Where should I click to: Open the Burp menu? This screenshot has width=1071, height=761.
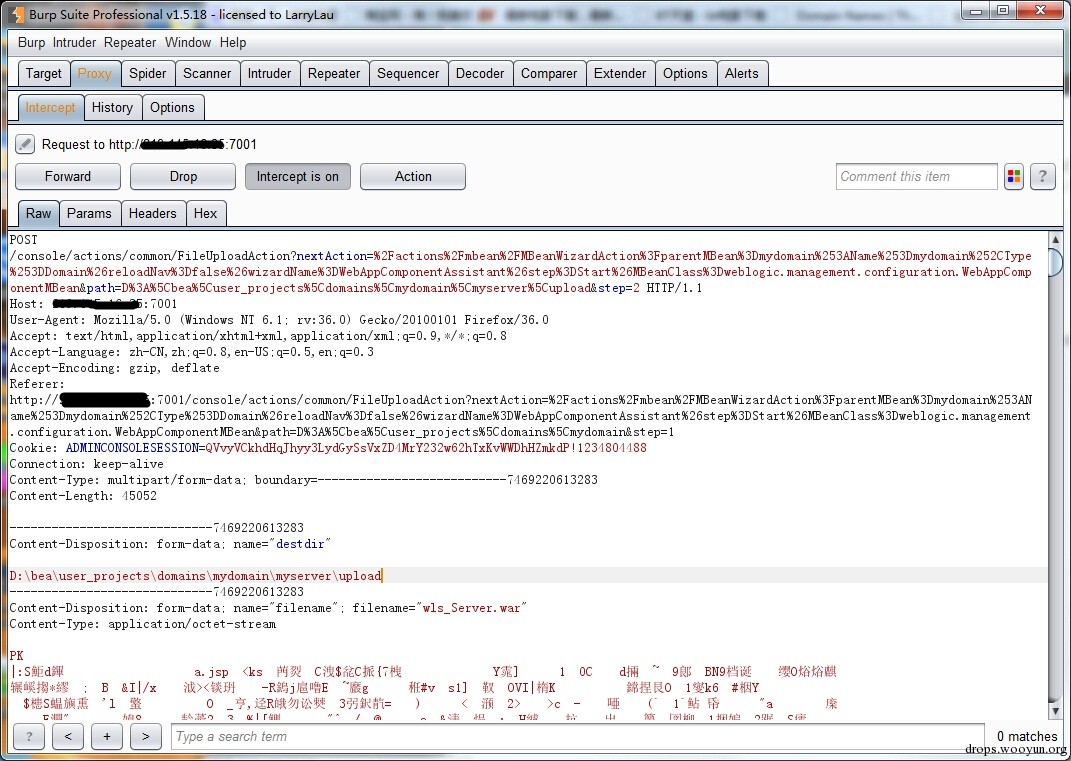pyautogui.click(x=31, y=42)
